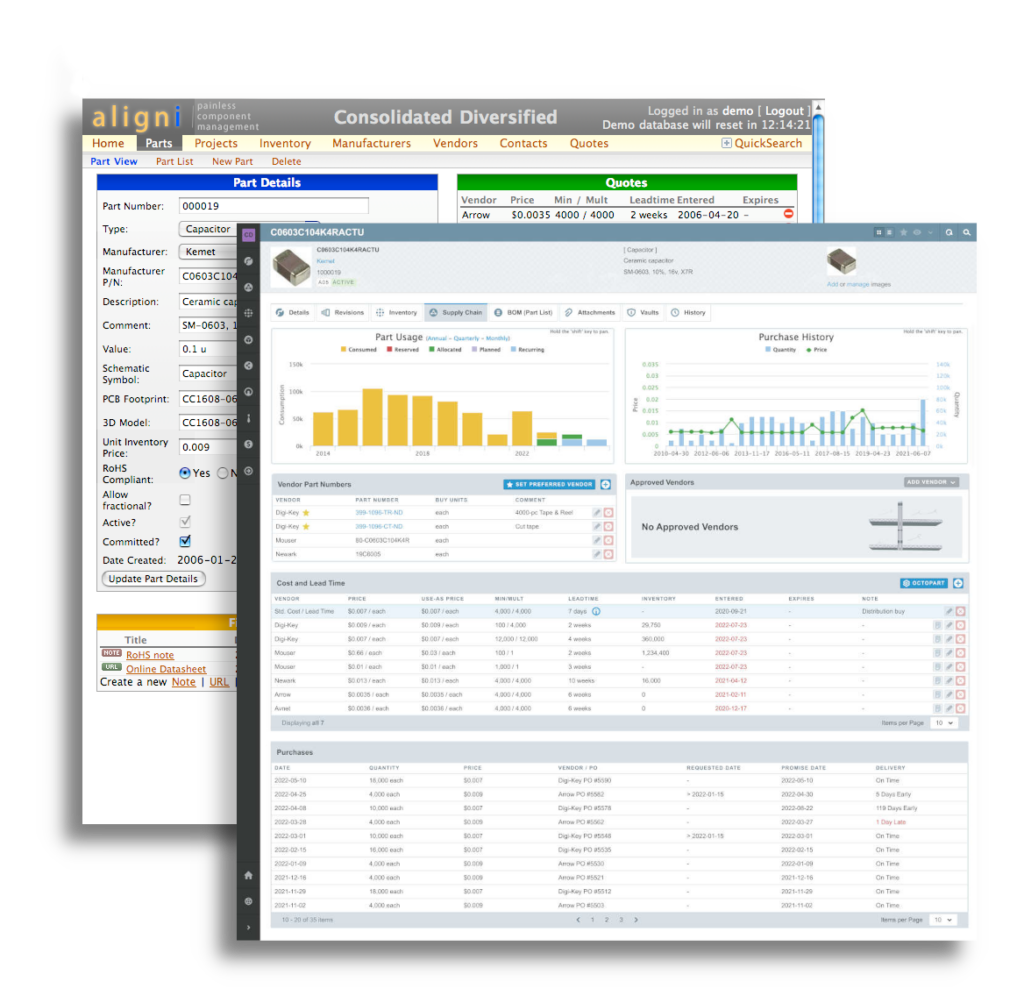Go to the Vaults tab
The width and height of the screenshot is (1024, 1003).
click(643, 313)
